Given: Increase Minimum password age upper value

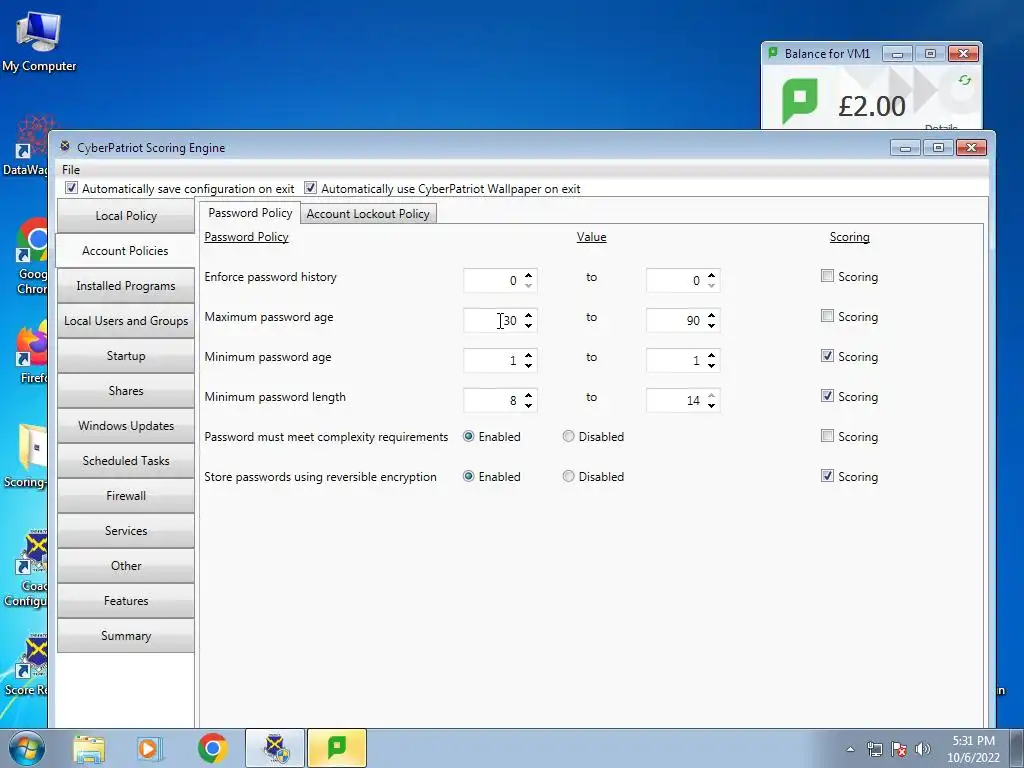Looking at the screenshot, I should pyautogui.click(x=711, y=355).
